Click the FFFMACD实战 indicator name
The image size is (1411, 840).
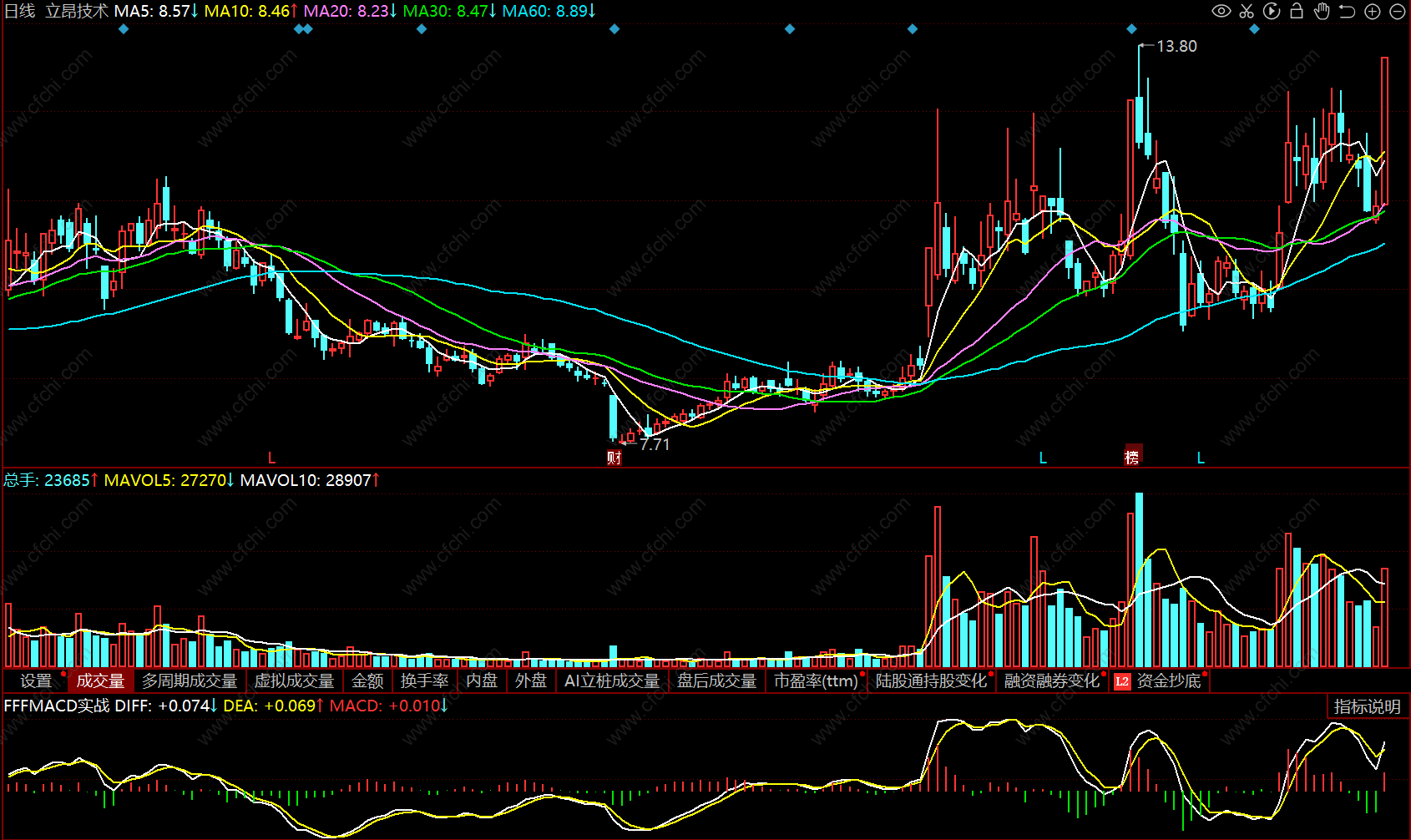pyautogui.click(x=57, y=706)
